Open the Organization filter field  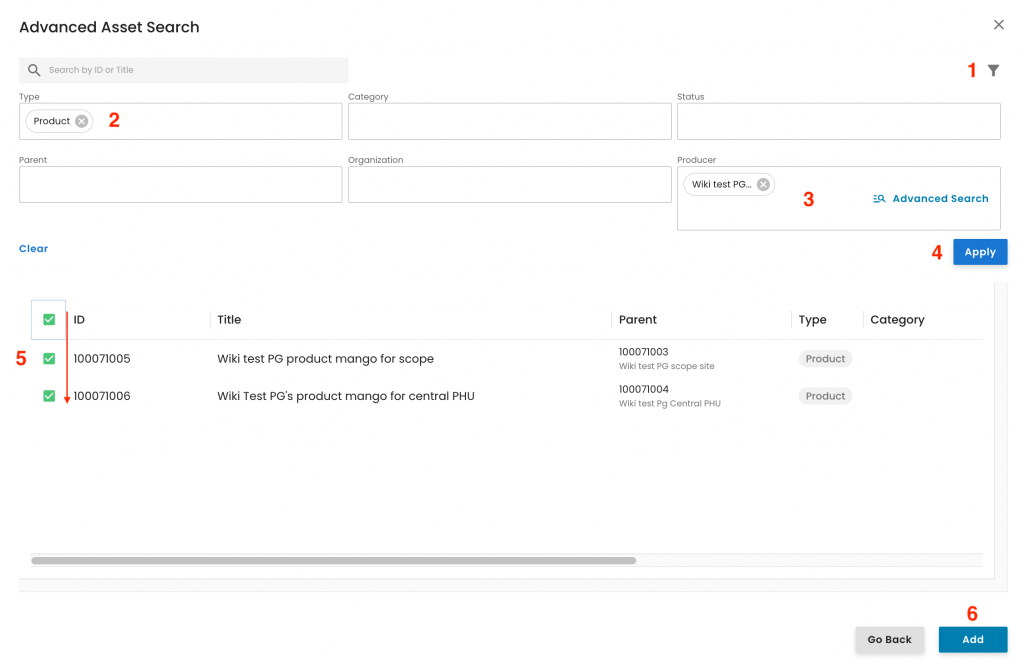pyautogui.click(x=509, y=184)
